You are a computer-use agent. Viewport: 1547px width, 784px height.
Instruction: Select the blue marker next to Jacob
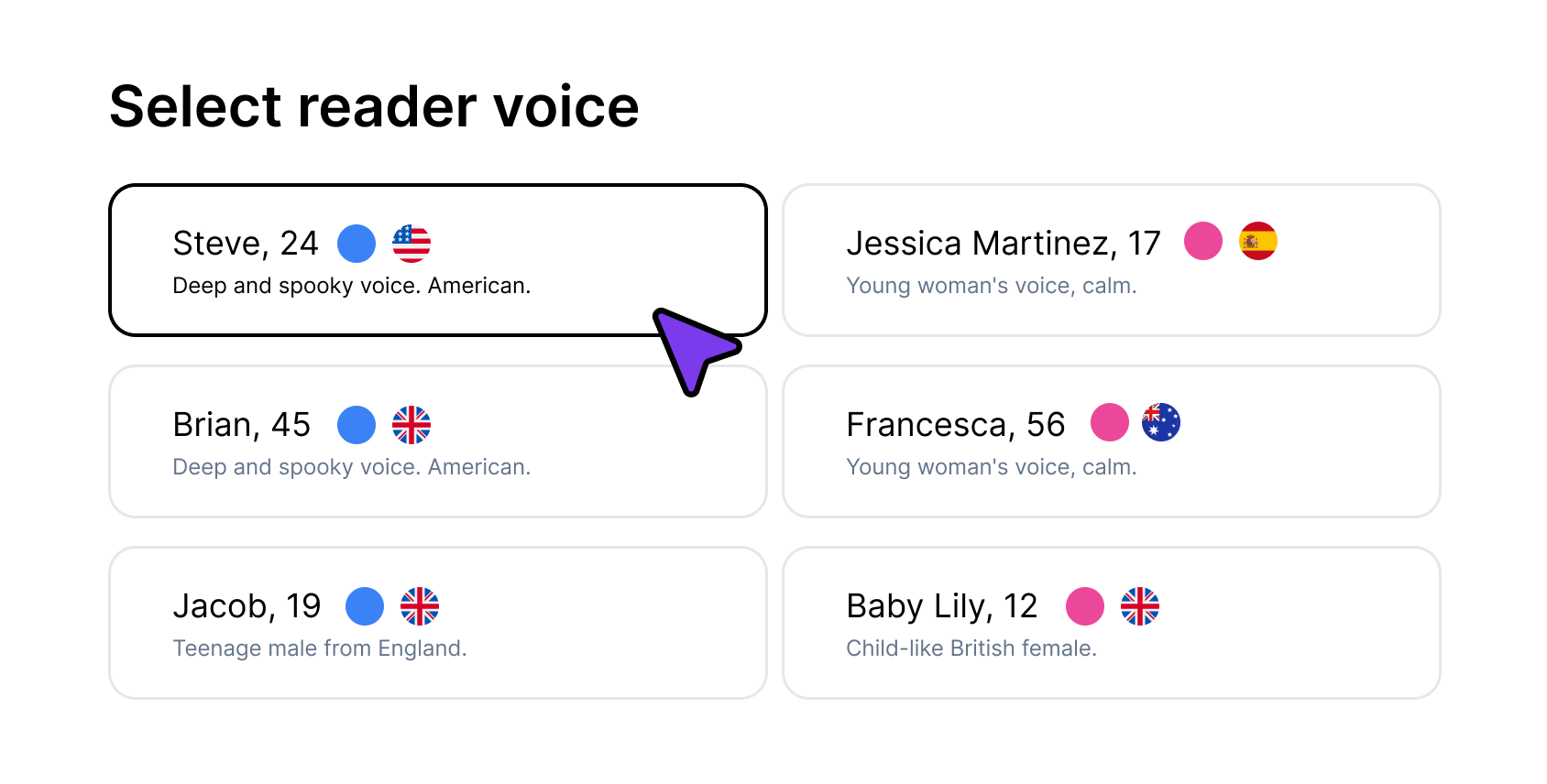(x=364, y=605)
